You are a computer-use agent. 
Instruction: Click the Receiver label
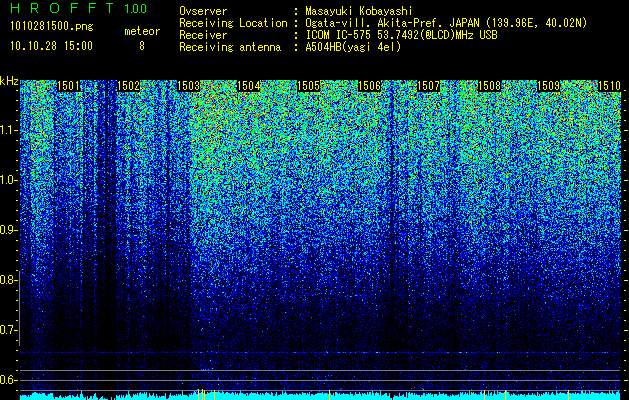coord(203,35)
